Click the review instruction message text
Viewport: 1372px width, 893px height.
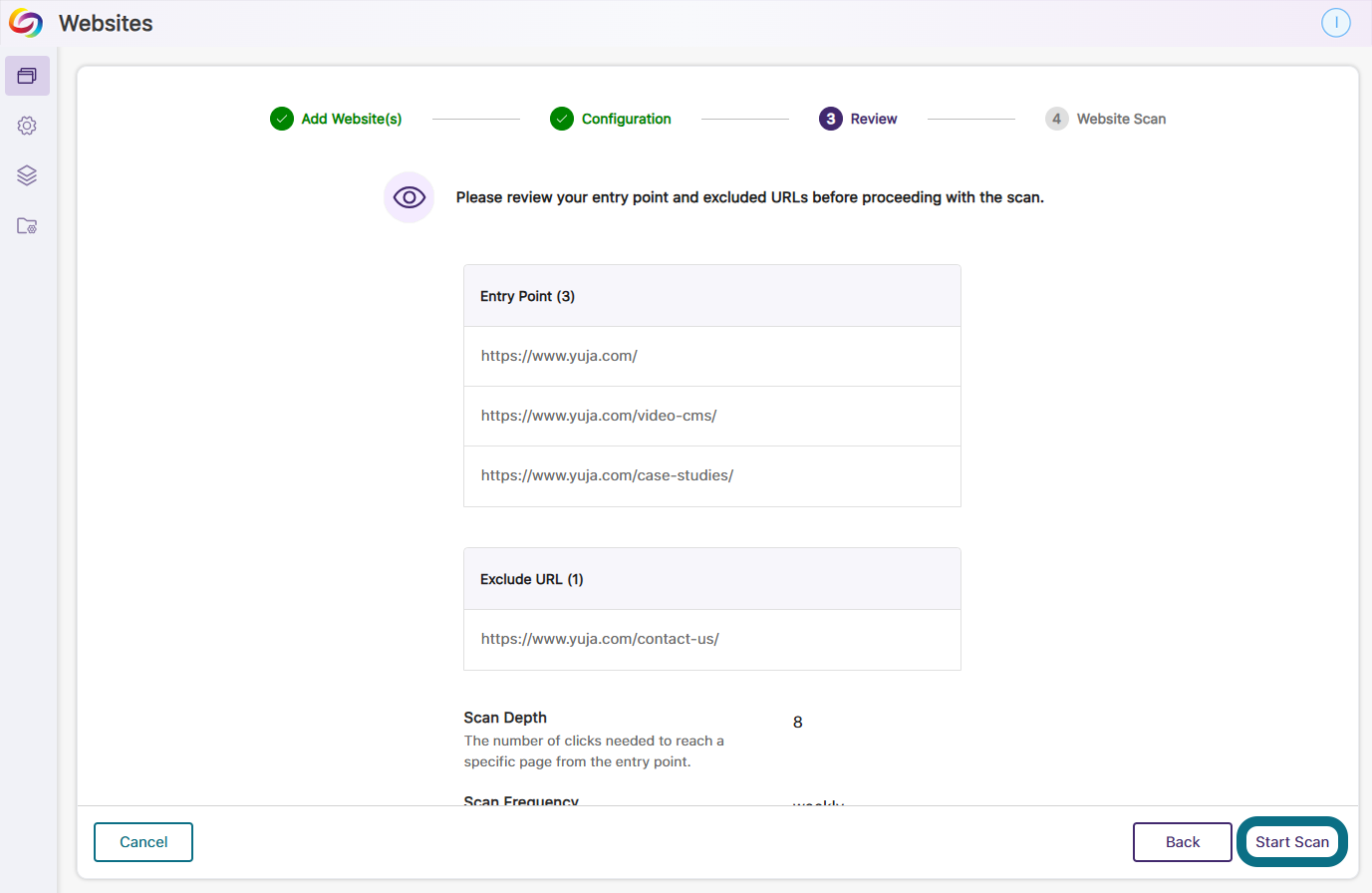point(750,197)
